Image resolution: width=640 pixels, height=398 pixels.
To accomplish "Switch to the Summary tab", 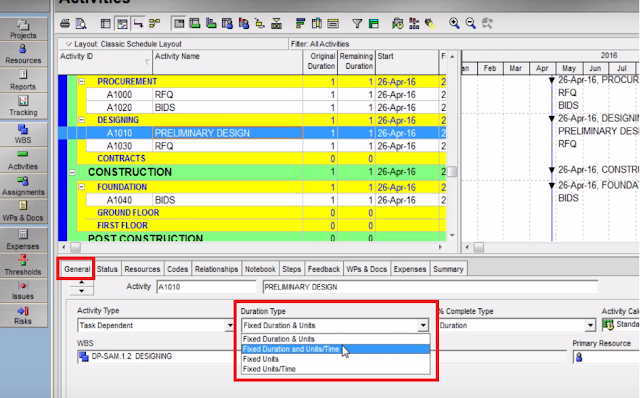I will click(x=448, y=269).
